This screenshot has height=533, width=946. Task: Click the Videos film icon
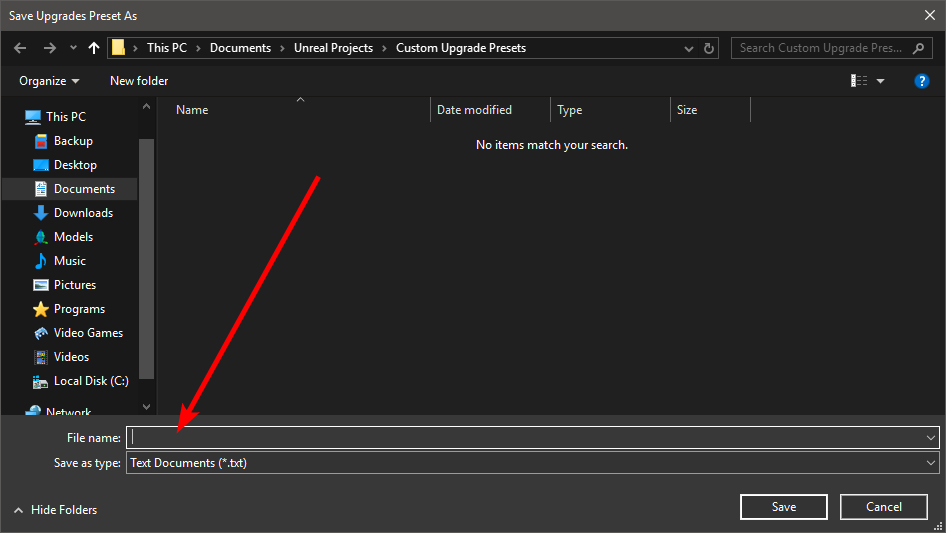coord(40,357)
